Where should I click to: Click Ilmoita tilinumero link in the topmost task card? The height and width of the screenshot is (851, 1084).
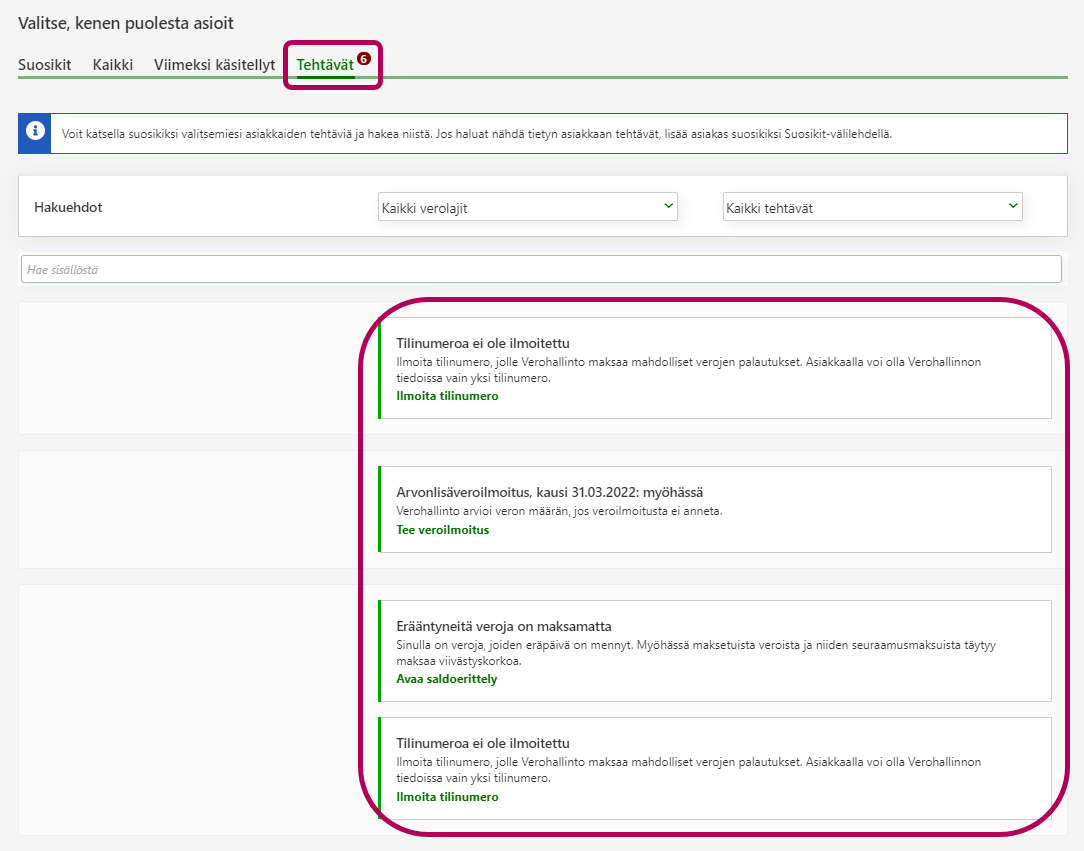tap(447, 396)
